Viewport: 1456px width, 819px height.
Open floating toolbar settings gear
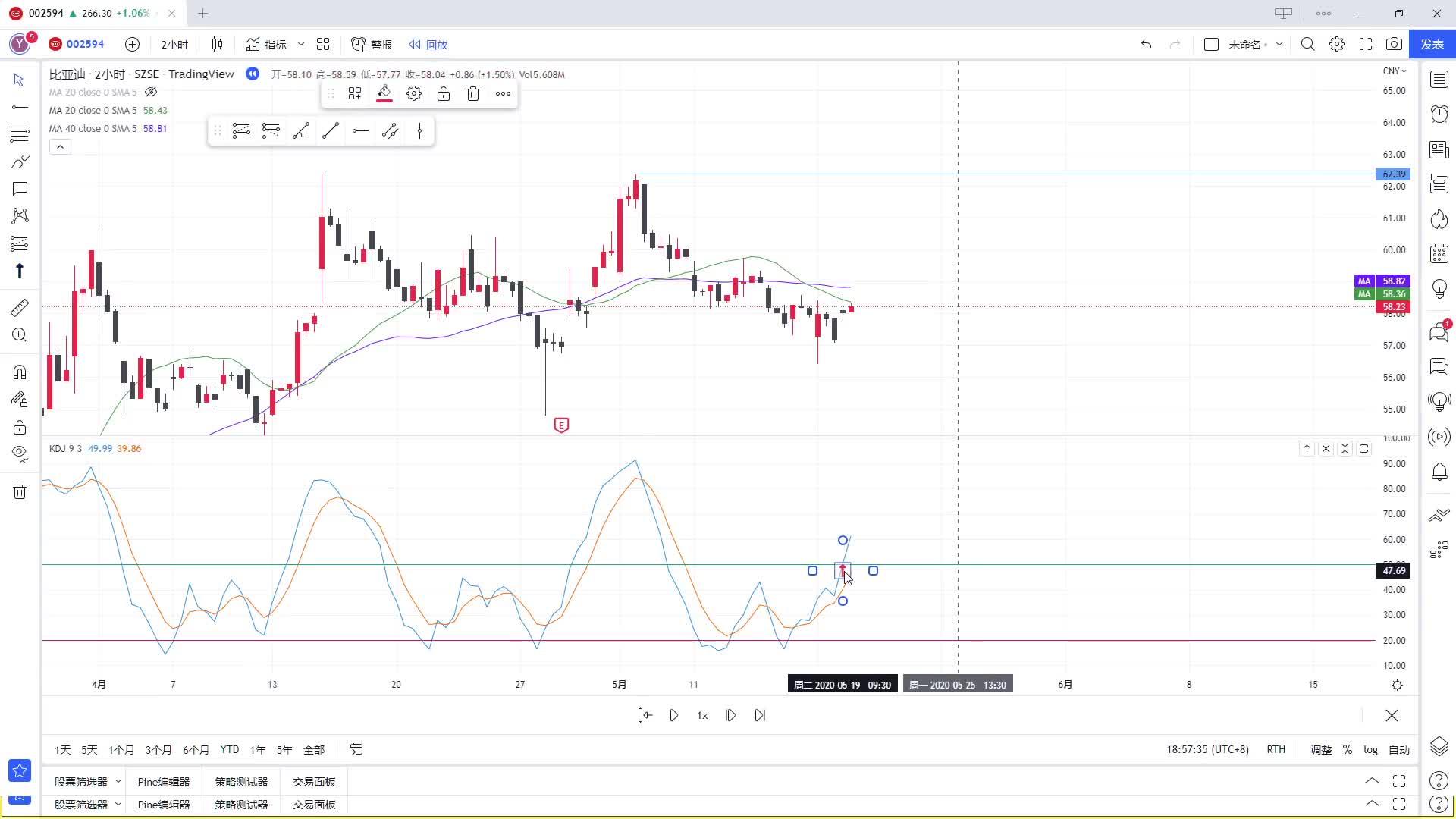[x=414, y=94]
